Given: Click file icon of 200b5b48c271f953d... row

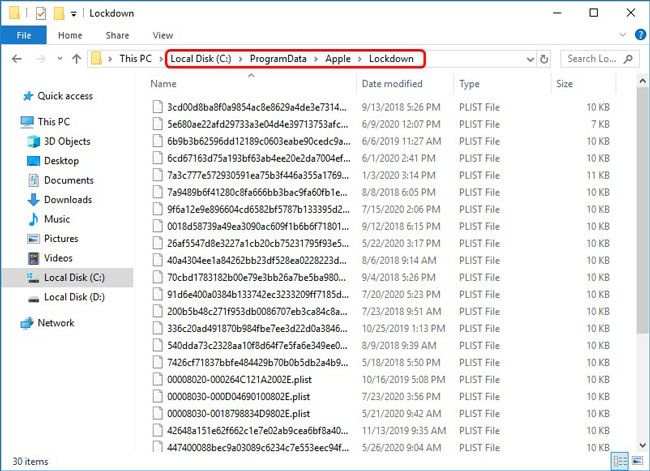Looking at the screenshot, I should click(x=158, y=311).
